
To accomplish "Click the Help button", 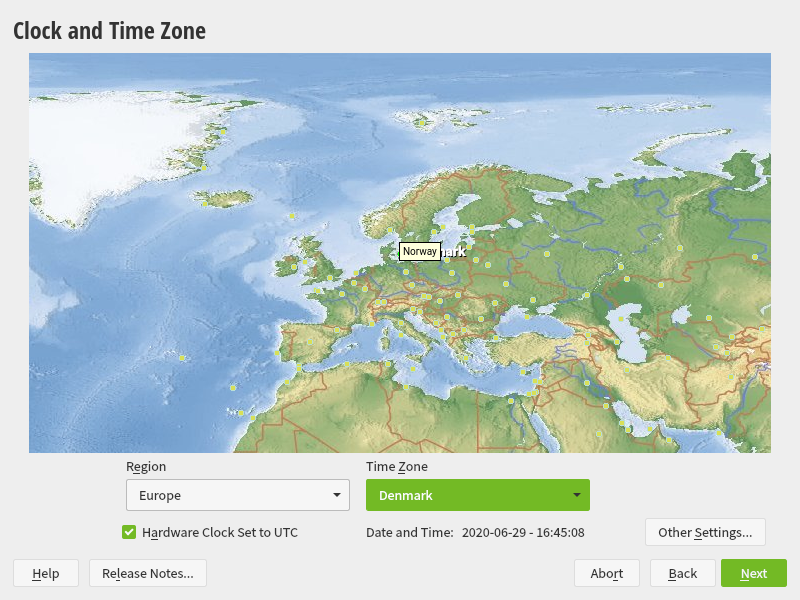I will click(46, 573).
